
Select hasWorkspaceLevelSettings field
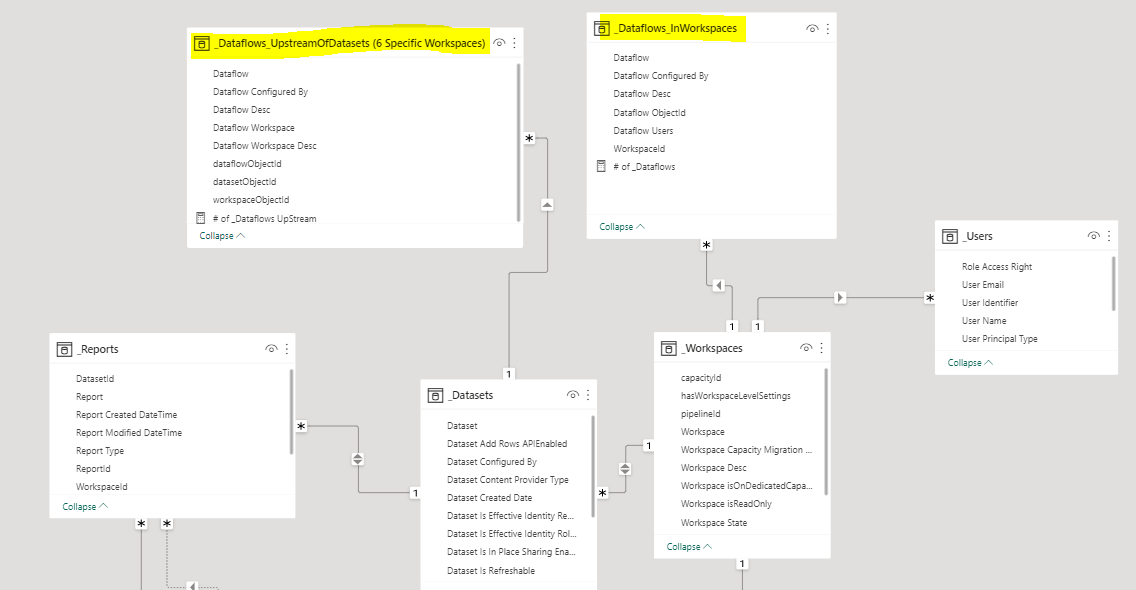point(735,396)
